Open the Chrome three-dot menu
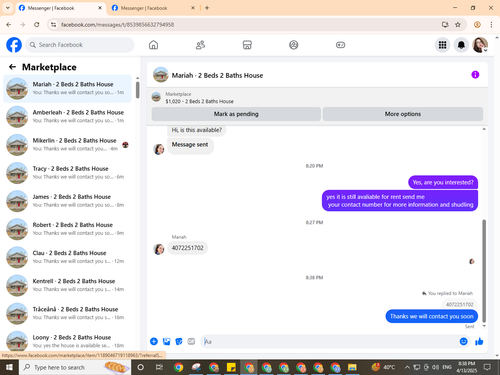 point(491,24)
